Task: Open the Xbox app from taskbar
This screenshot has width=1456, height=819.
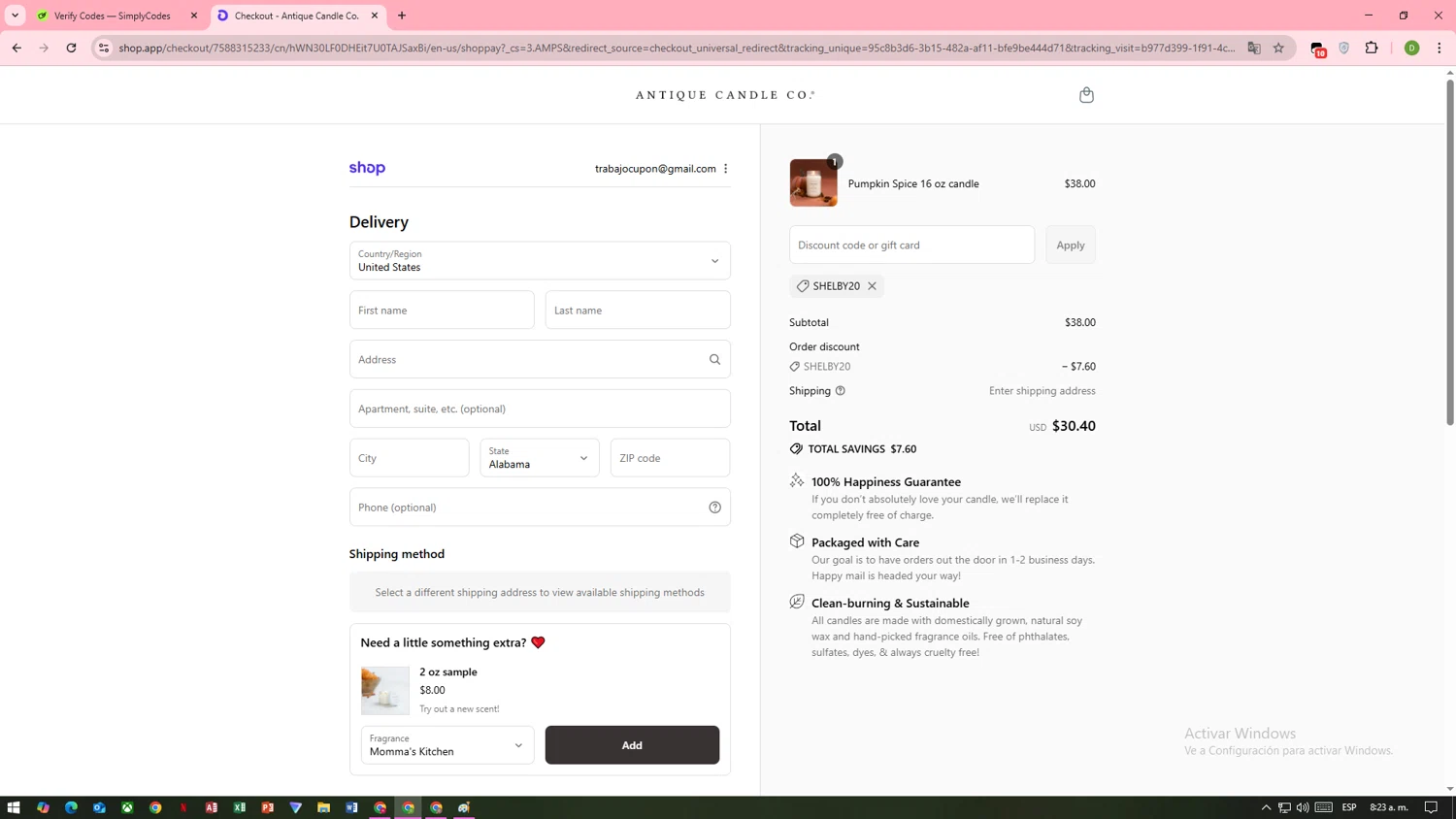Action: (127, 807)
